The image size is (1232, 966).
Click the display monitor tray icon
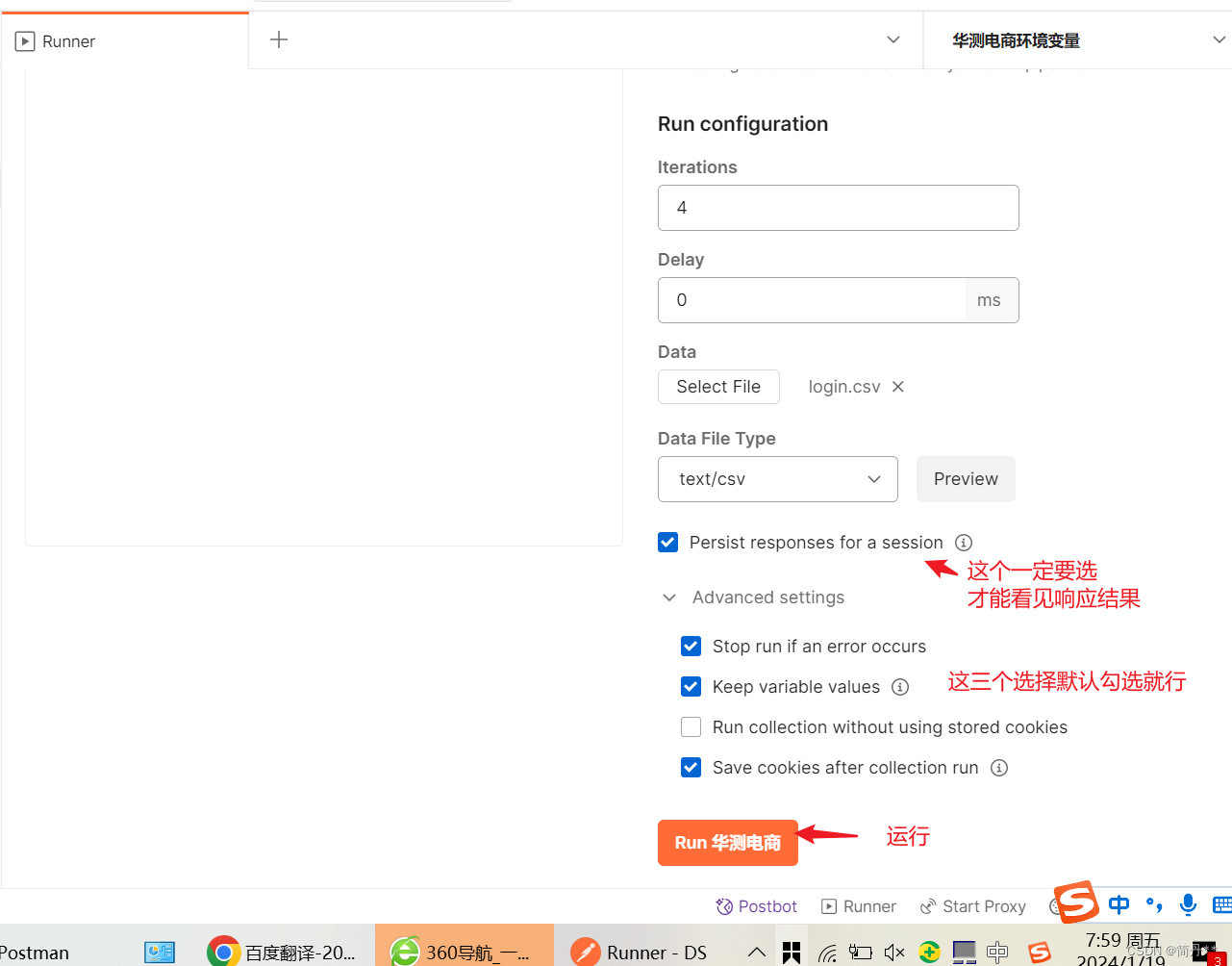pos(964,953)
